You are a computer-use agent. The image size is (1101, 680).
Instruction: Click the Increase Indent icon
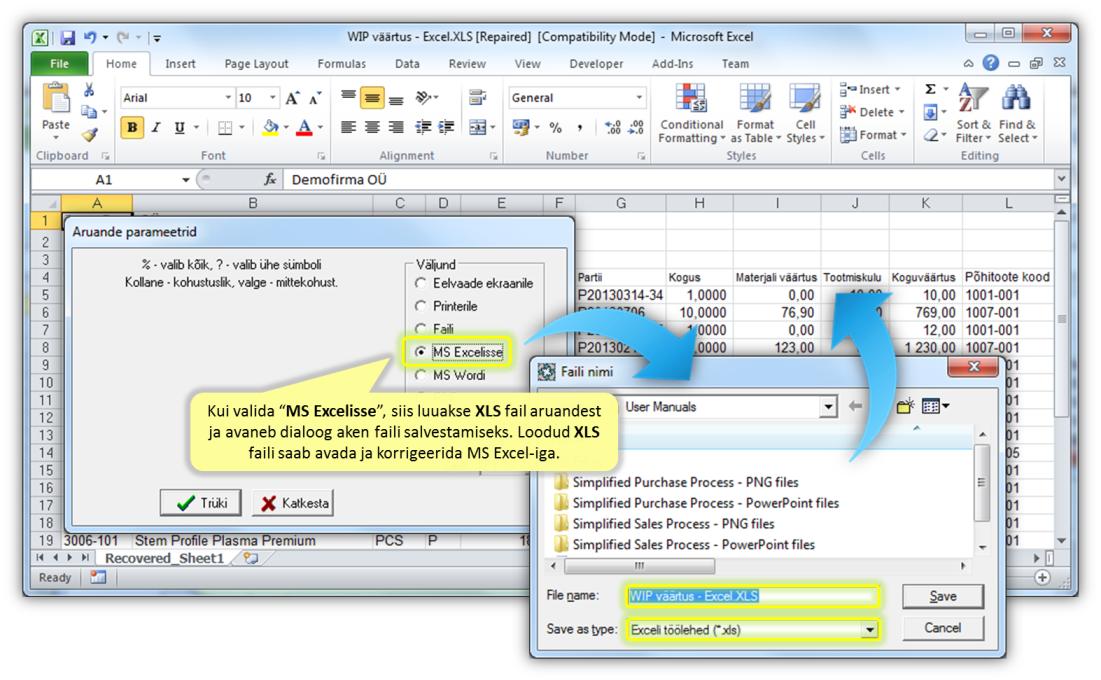coord(447,127)
